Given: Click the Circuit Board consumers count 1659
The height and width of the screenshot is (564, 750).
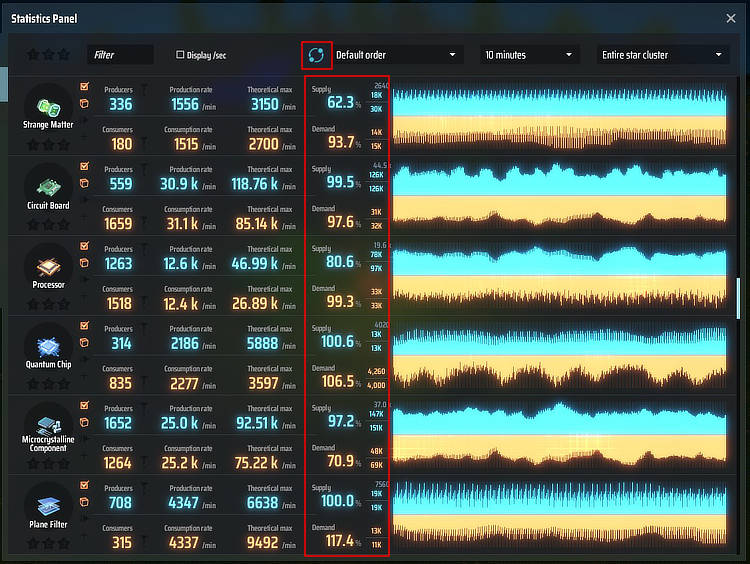Looking at the screenshot, I should point(118,224).
